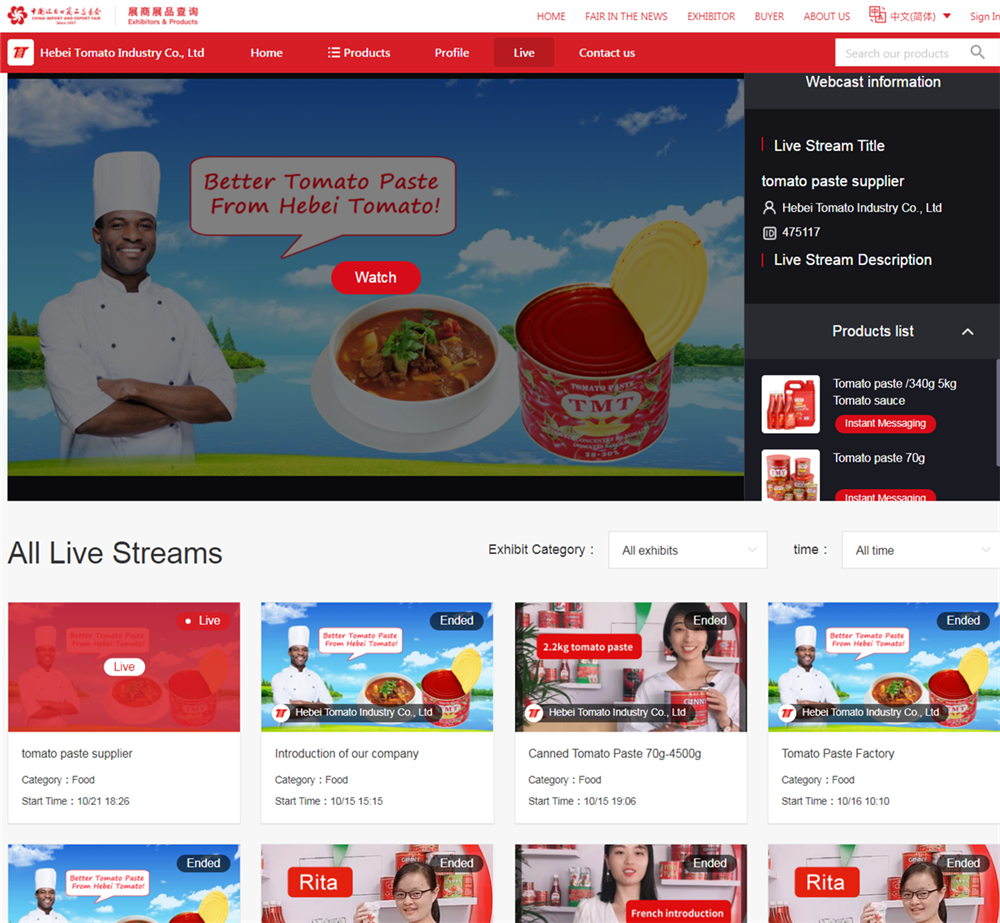
Task: Open the Tomato paste /340g 5kg product thumbnail
Action: click(x=791, y=404)
